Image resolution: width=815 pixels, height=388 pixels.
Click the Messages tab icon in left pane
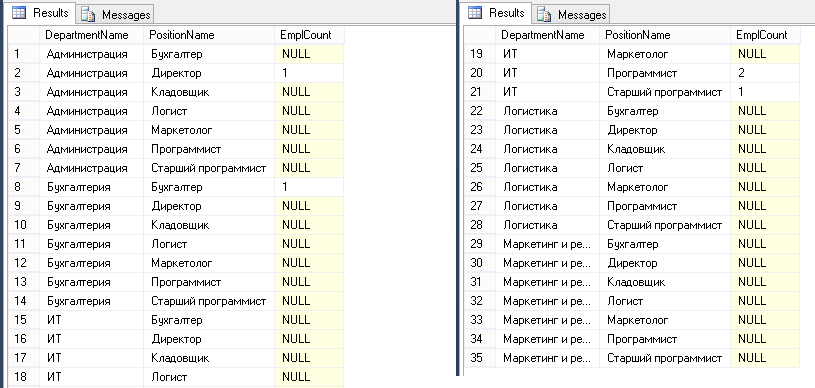click(x=88, y=15)
